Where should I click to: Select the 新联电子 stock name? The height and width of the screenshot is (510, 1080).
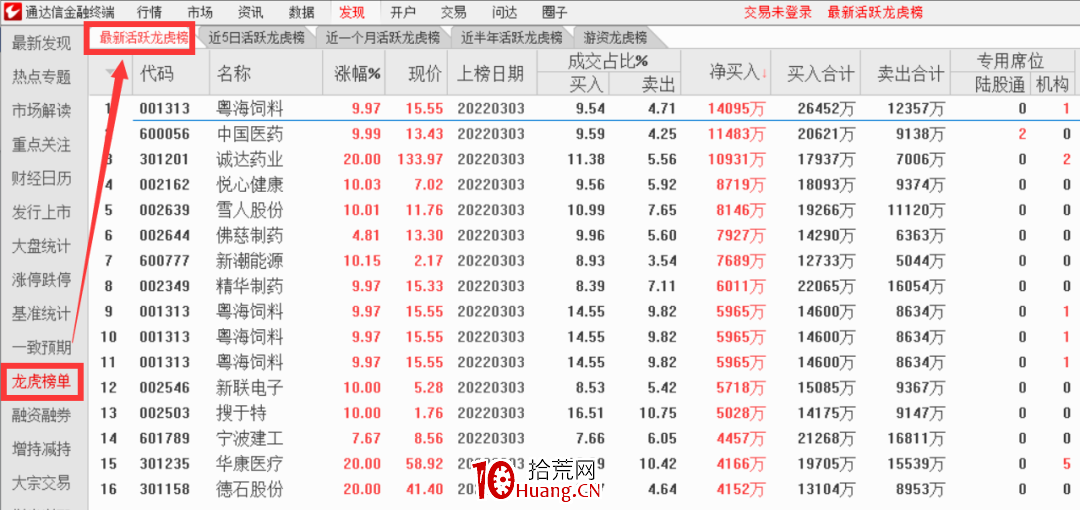pyautogui.click(x=250, y=387)
